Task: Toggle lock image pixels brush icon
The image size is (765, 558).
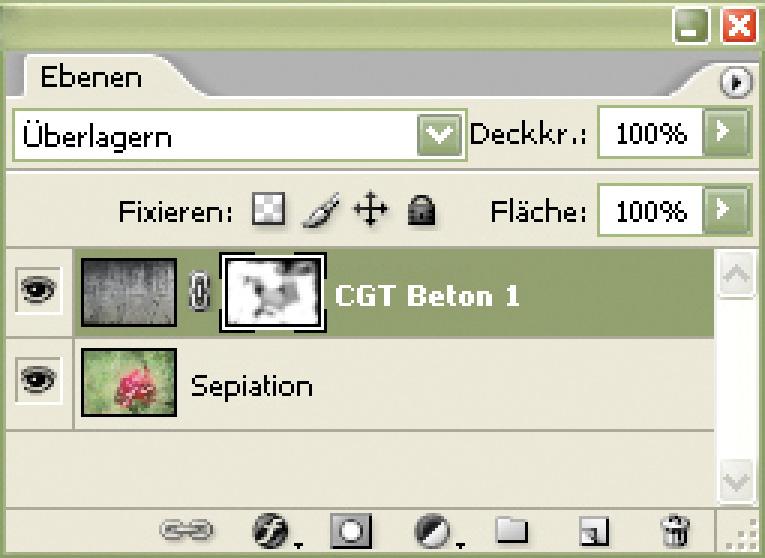Action: click(321, 210)
